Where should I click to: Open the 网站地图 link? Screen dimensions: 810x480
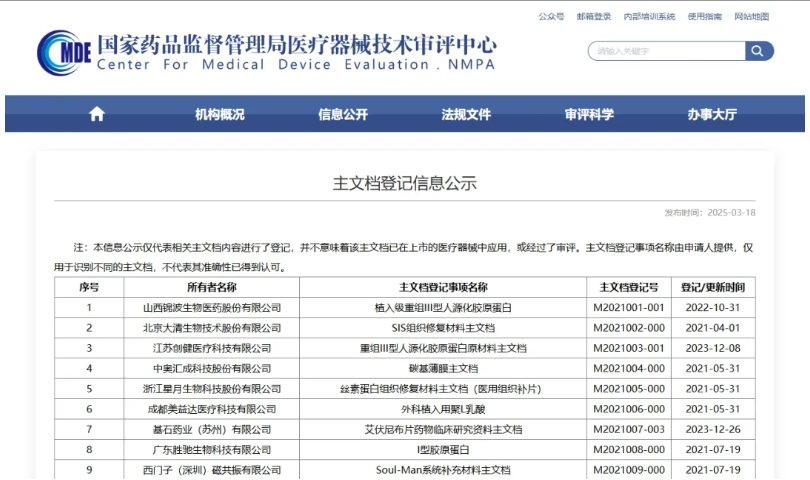point(751,16)
